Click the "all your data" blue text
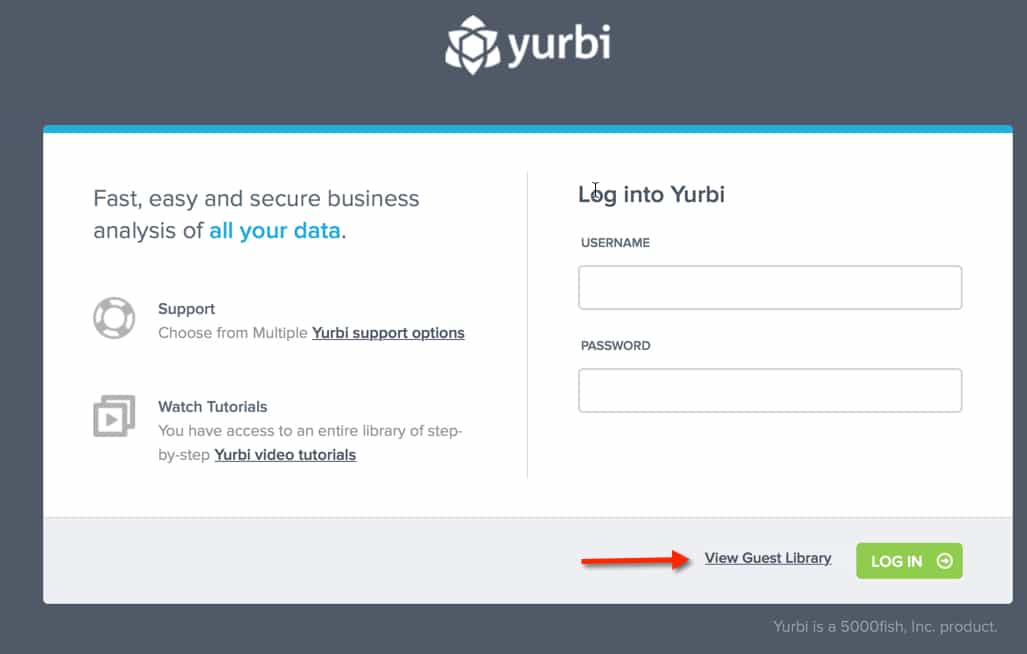 tap(274, 230)
